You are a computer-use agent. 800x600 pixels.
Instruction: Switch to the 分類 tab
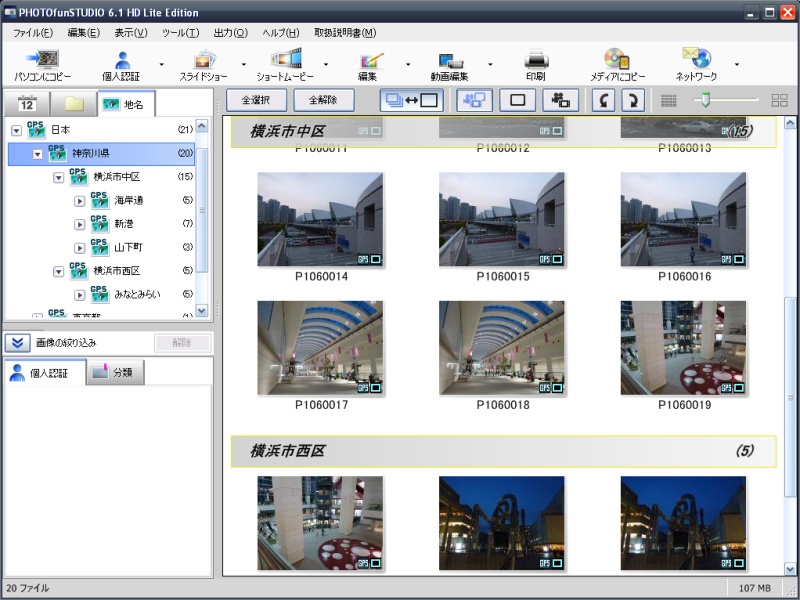point(116,373)
